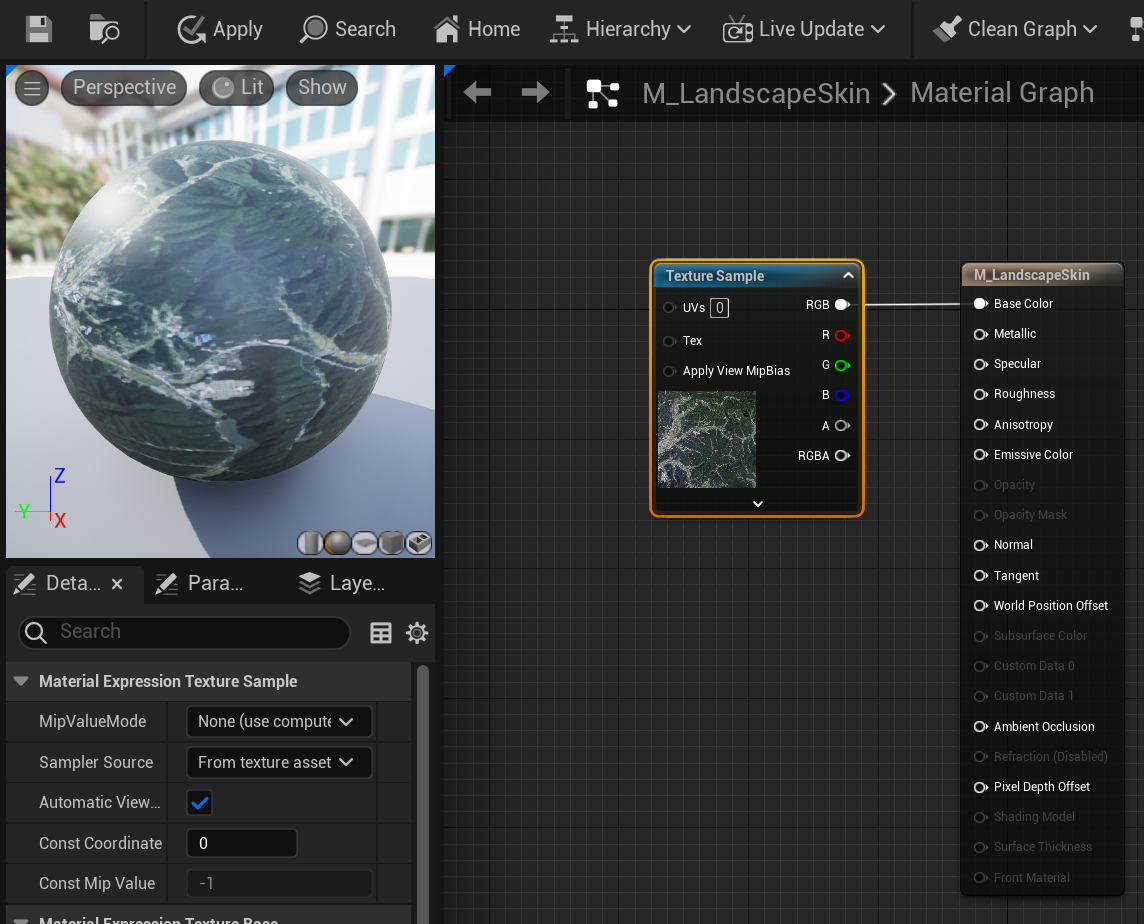Click the Roughness input pin
Image resolution: width=1144 pixels, height=924 pixels.
pyautogui.click(x=981, y=394)
